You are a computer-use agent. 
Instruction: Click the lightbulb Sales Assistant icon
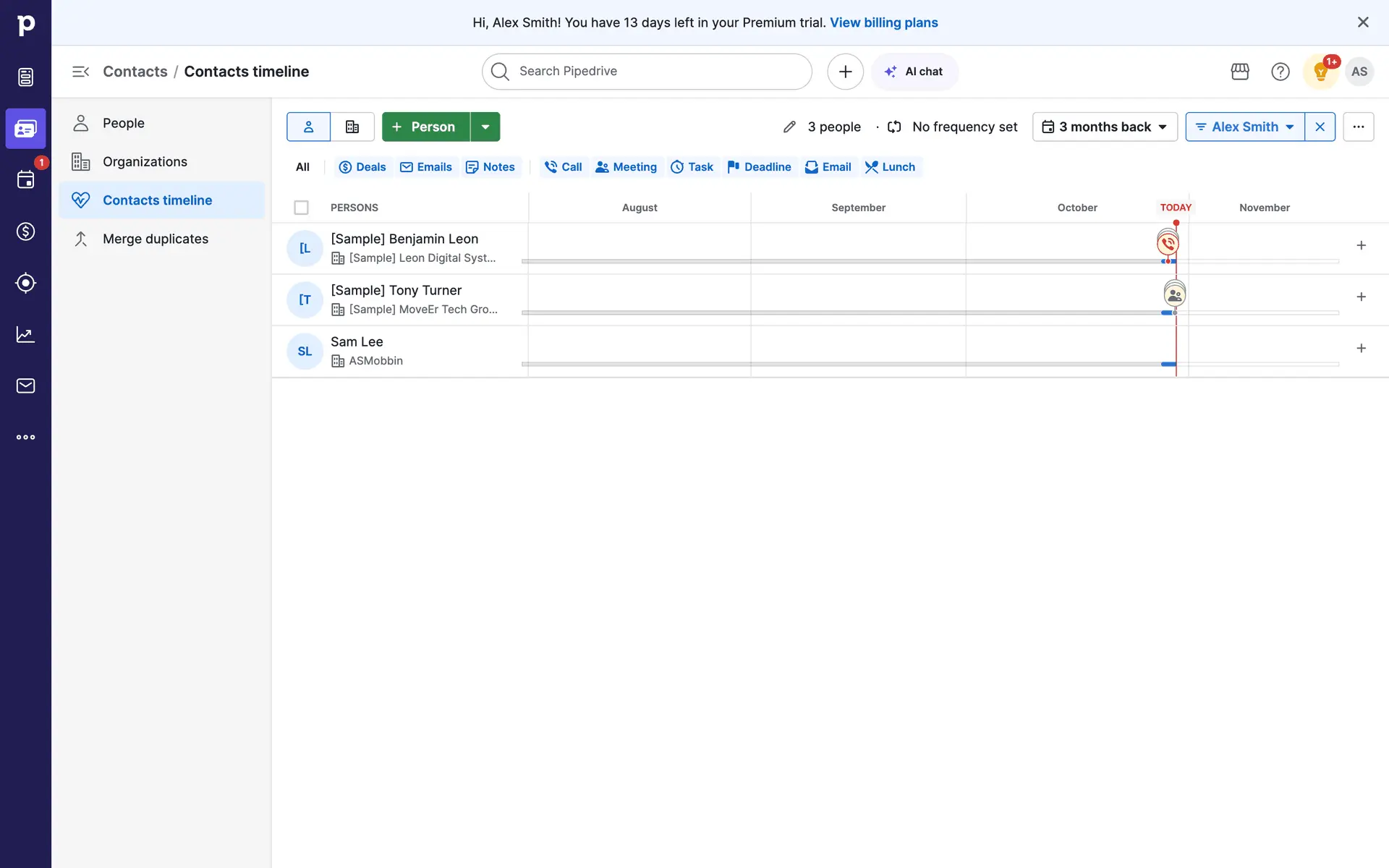tap(1320, 72)
